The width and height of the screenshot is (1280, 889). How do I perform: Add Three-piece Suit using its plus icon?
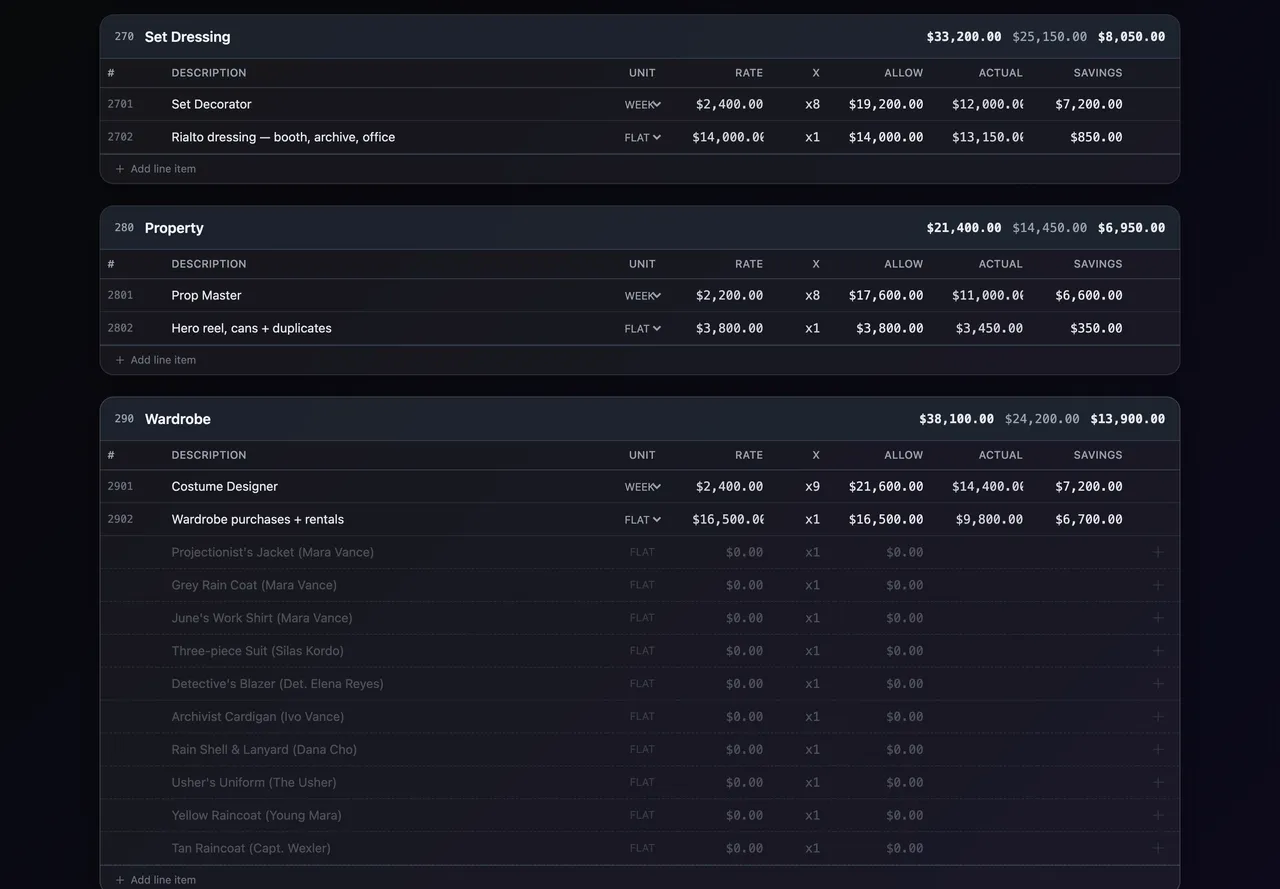[1158, 651]
